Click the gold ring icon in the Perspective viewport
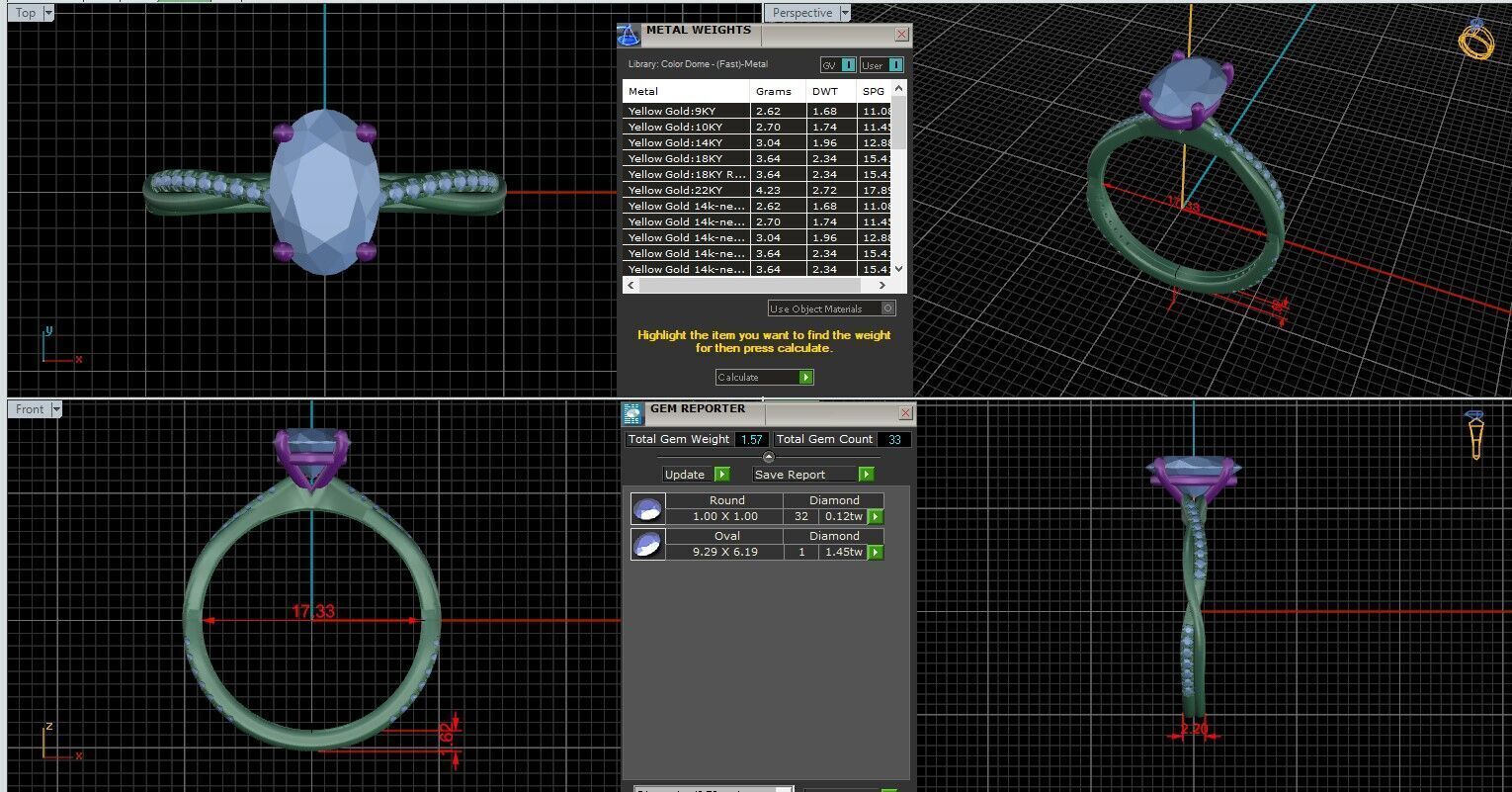Viewport: 1512px width, 792px height. pos(1476,40)
